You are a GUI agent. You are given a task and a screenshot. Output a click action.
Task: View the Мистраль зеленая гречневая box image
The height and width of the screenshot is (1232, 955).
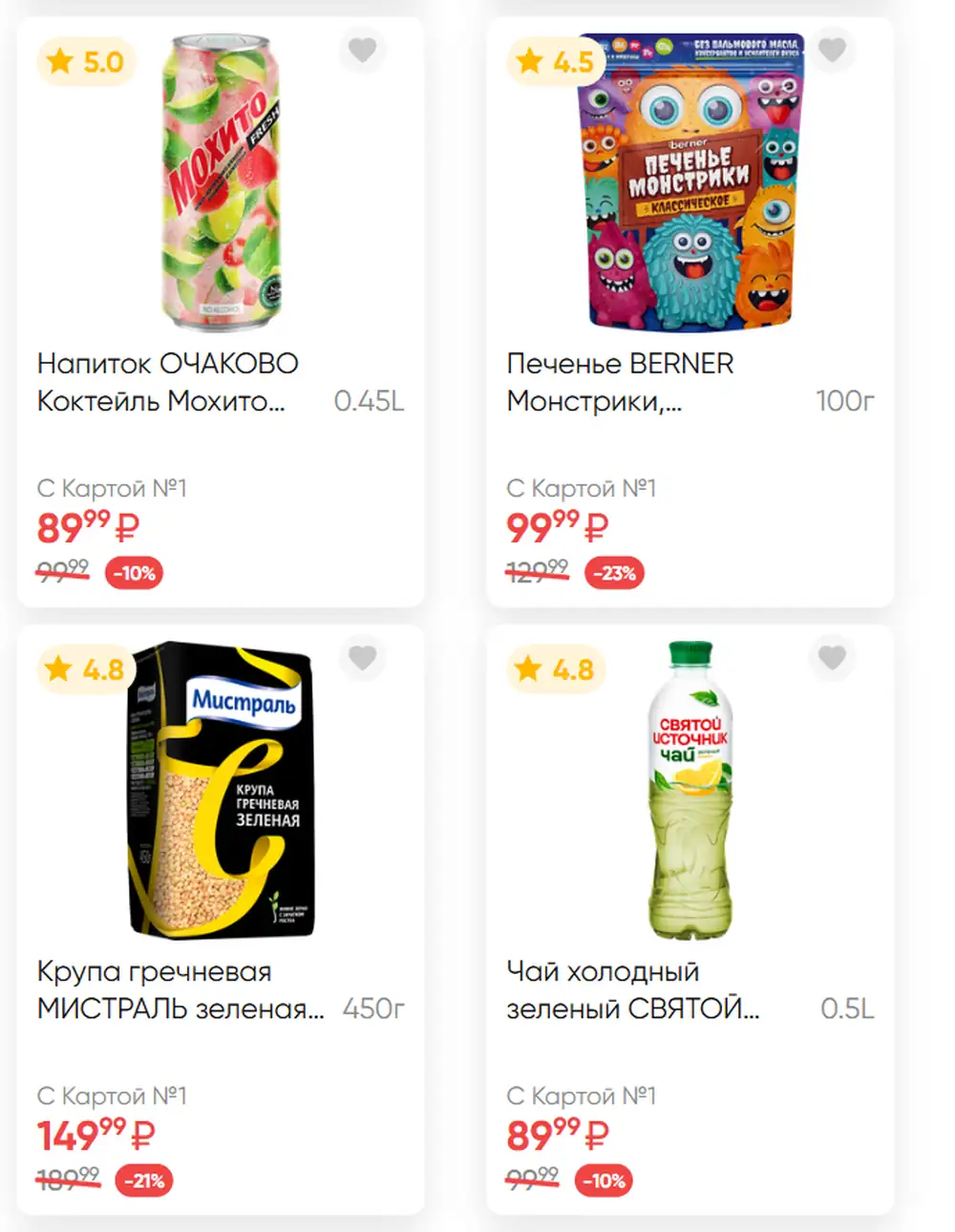[x=221, y=790]
